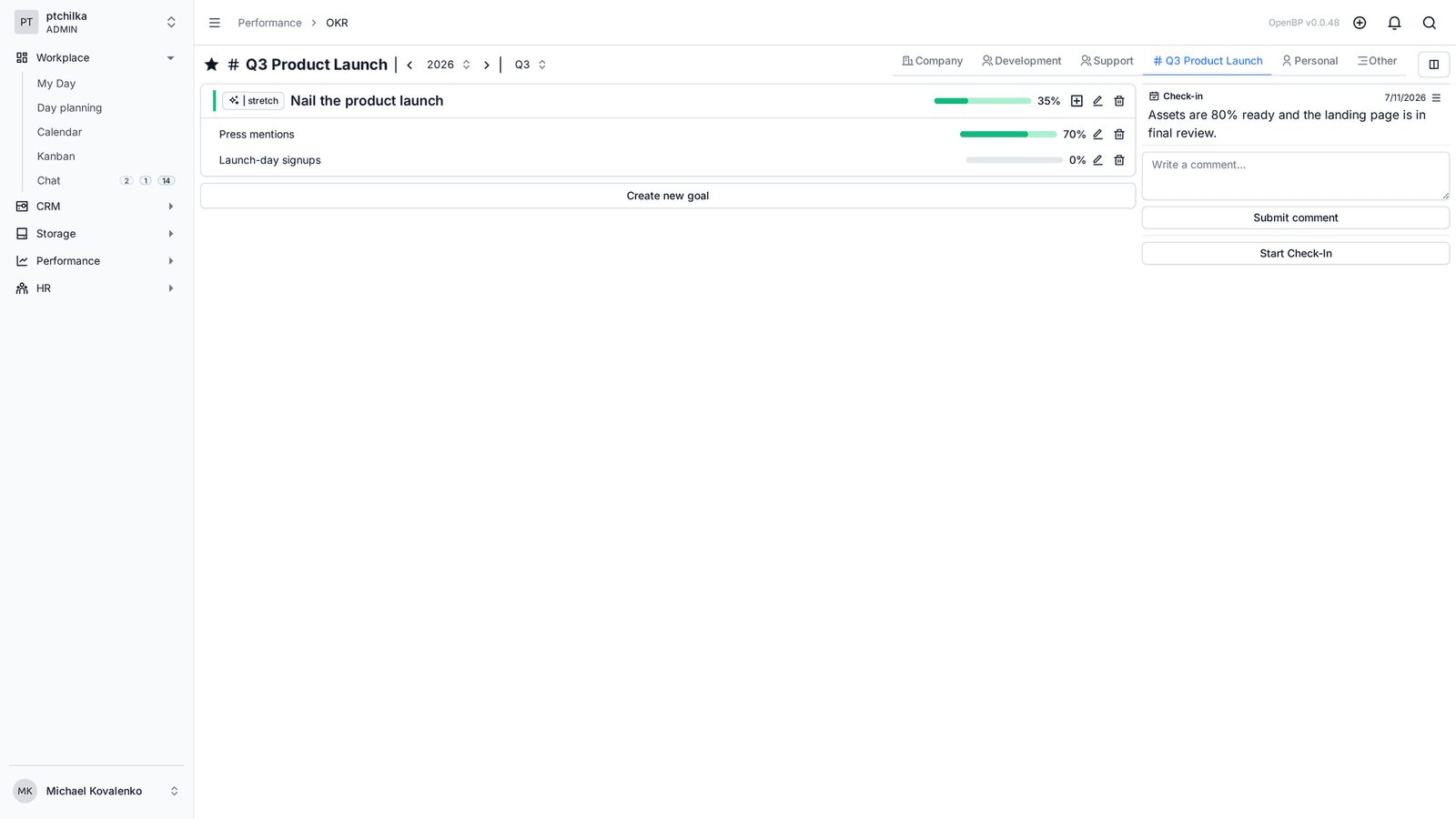The image size is (1456, 819).
Task: Switch to the Personal tab
Action: [1309, 61]
